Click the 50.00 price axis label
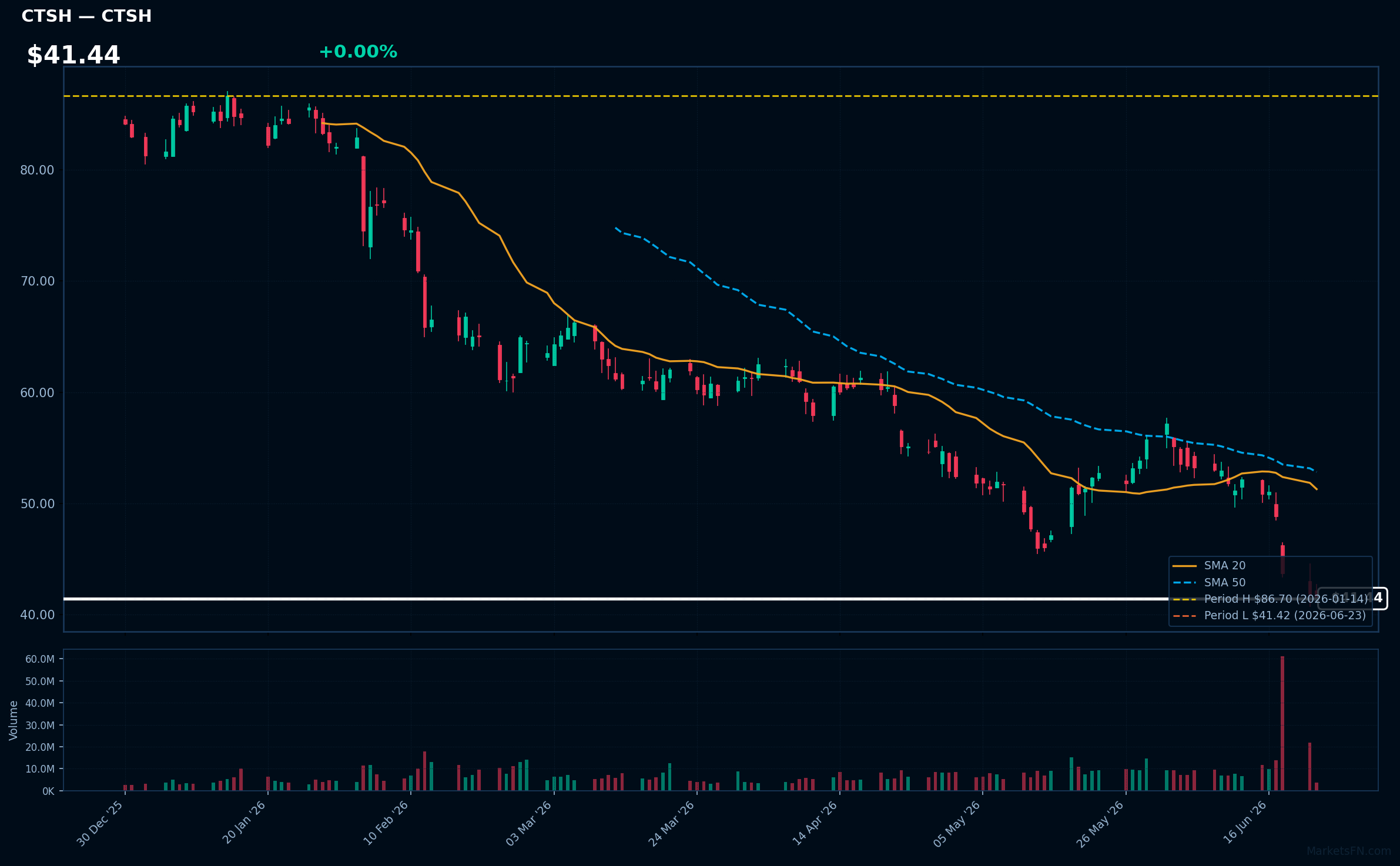This screenshot has width=1400, height=866. pyautogui.click(x=37, y=504)
